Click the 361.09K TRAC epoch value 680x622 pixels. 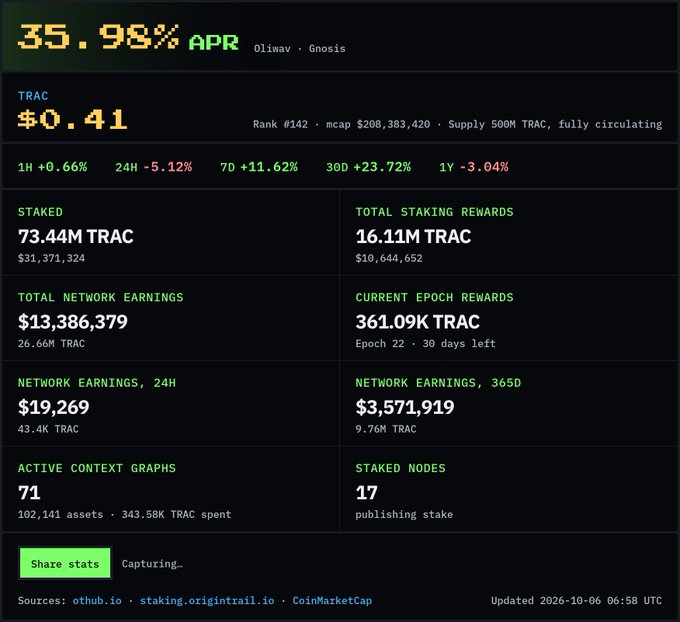click(x=418, y=322)
